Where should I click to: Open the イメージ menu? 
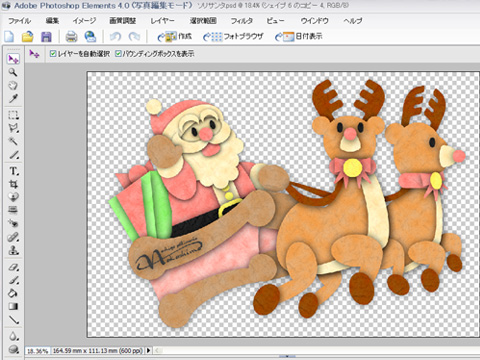click(84, 21)
